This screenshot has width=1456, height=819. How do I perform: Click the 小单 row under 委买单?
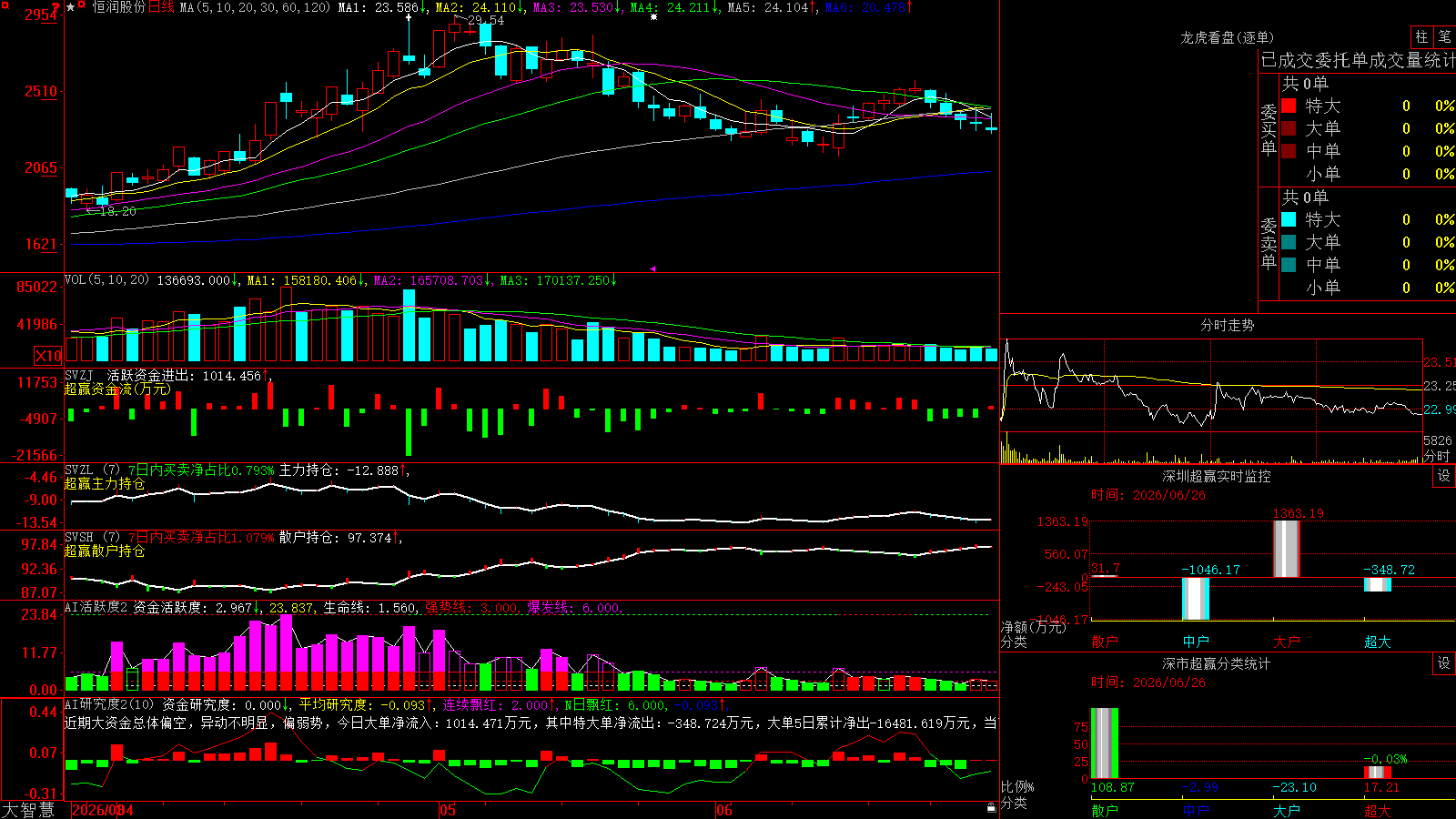point(1369,174)
